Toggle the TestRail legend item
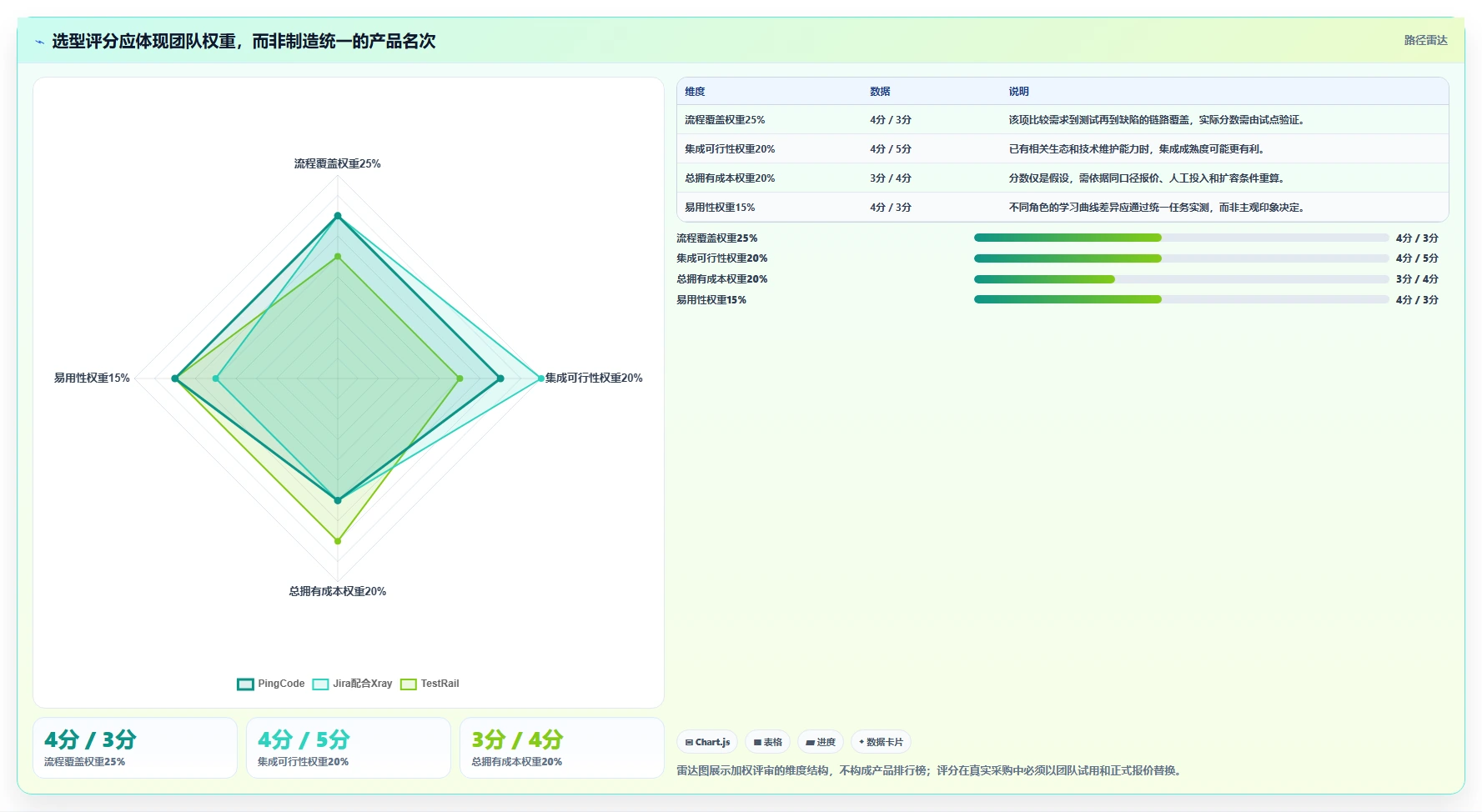The height and width of the screenshot is (812, 1482). [430, 684]
